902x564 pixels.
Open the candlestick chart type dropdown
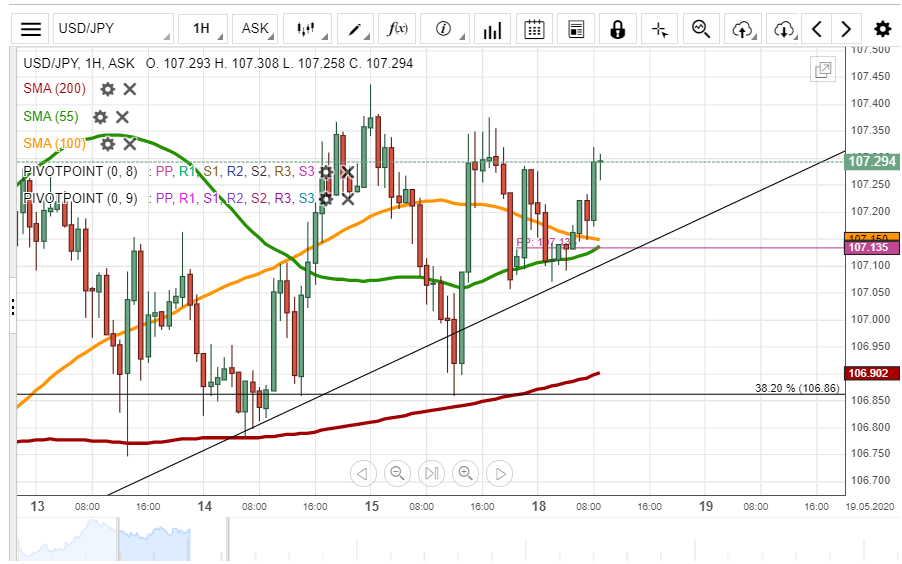coord(307,29)
